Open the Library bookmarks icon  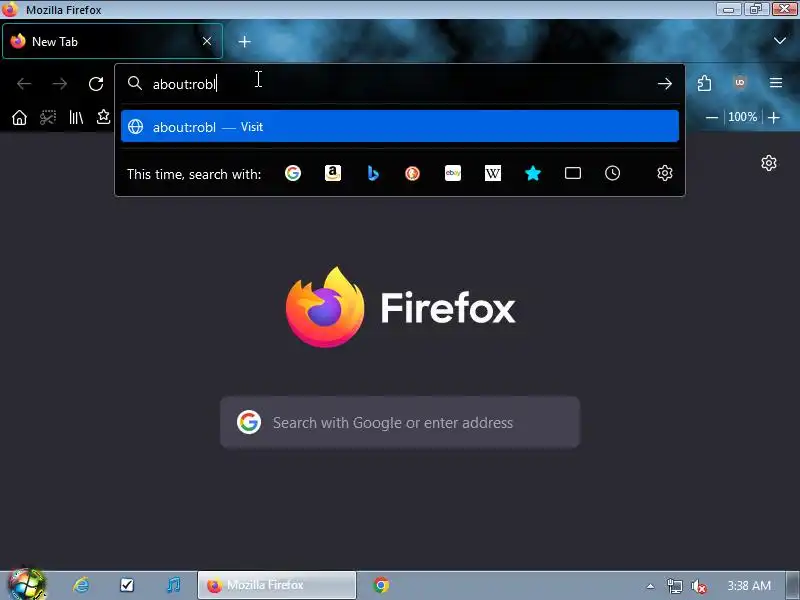click(76, 118)
